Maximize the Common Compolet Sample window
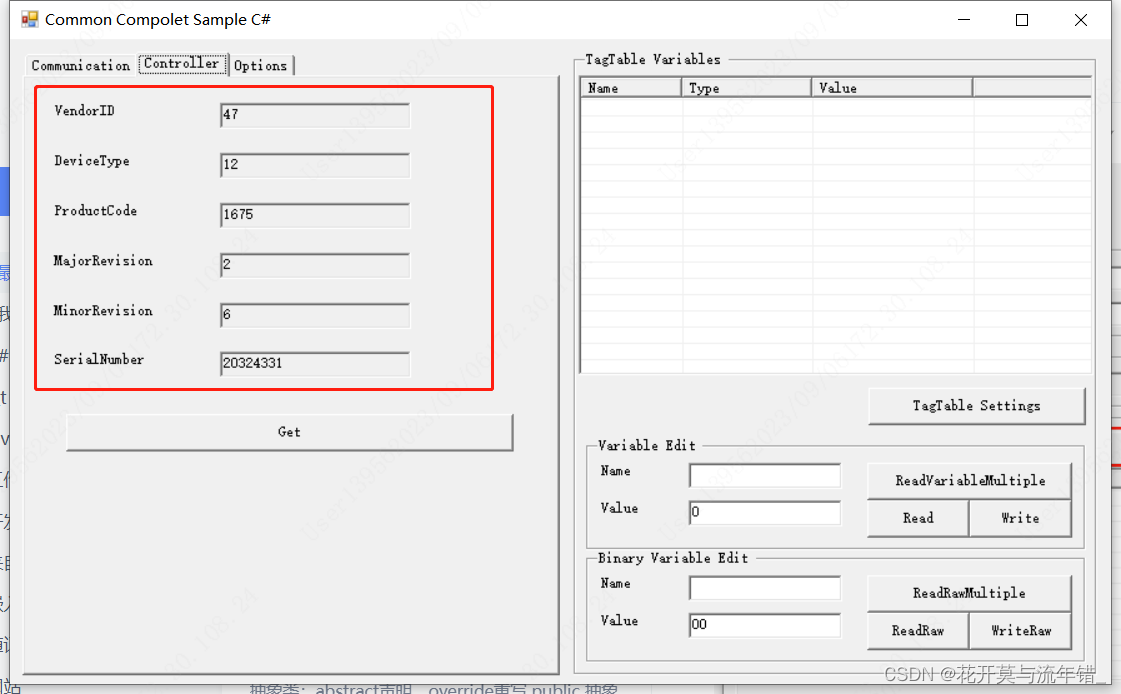Viewport: 1121px width, 694px height. [1022, 20]
